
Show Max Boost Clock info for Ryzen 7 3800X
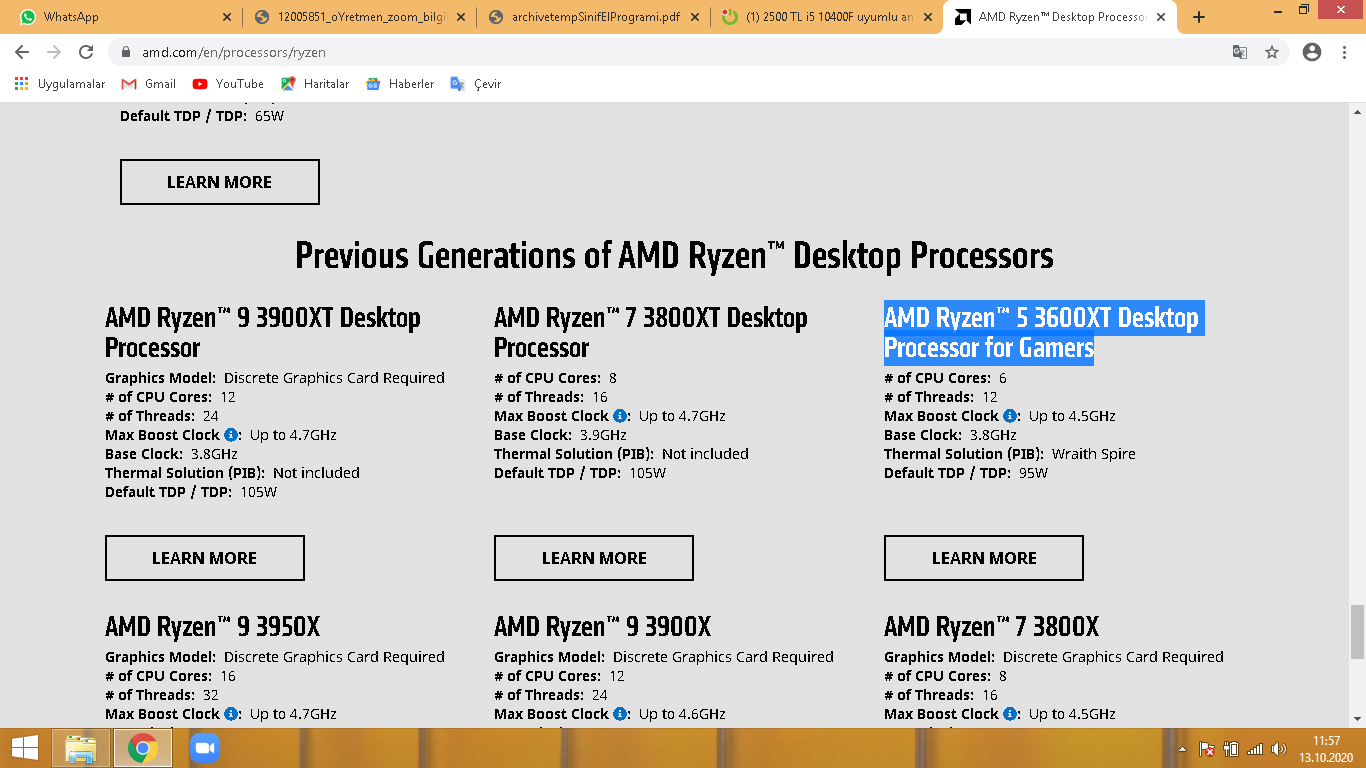coord(1010,714)
